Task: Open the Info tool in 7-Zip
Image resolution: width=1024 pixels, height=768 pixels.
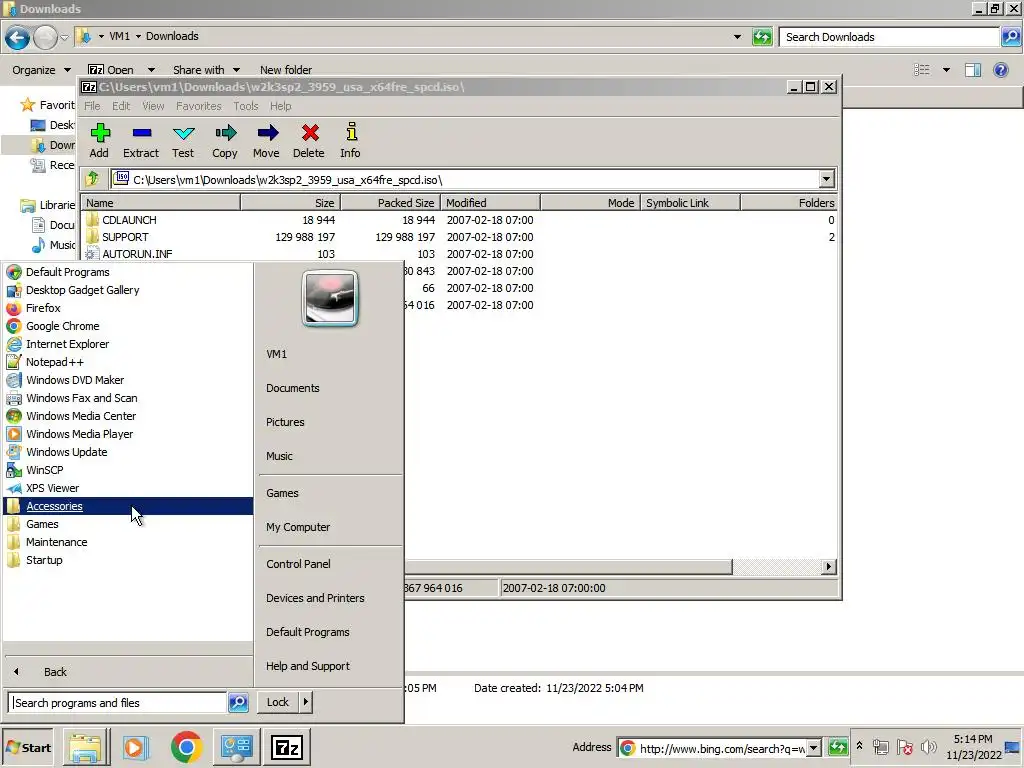Action: click(x=351, y=140)
